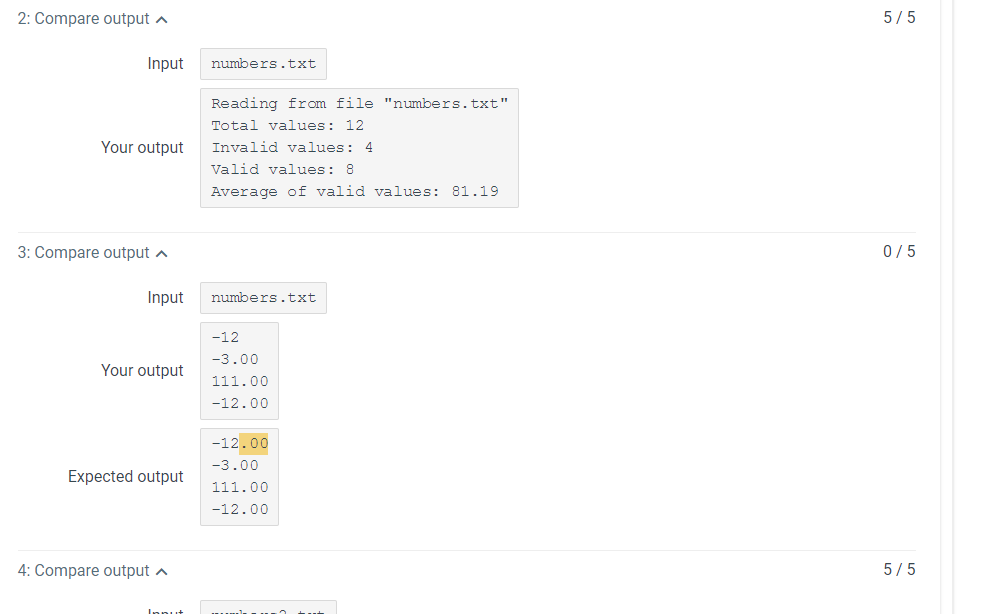Click the partially visible input box in test 4
Image resolution: width=997 pixels, height=614 pixels.
point(268,608)
